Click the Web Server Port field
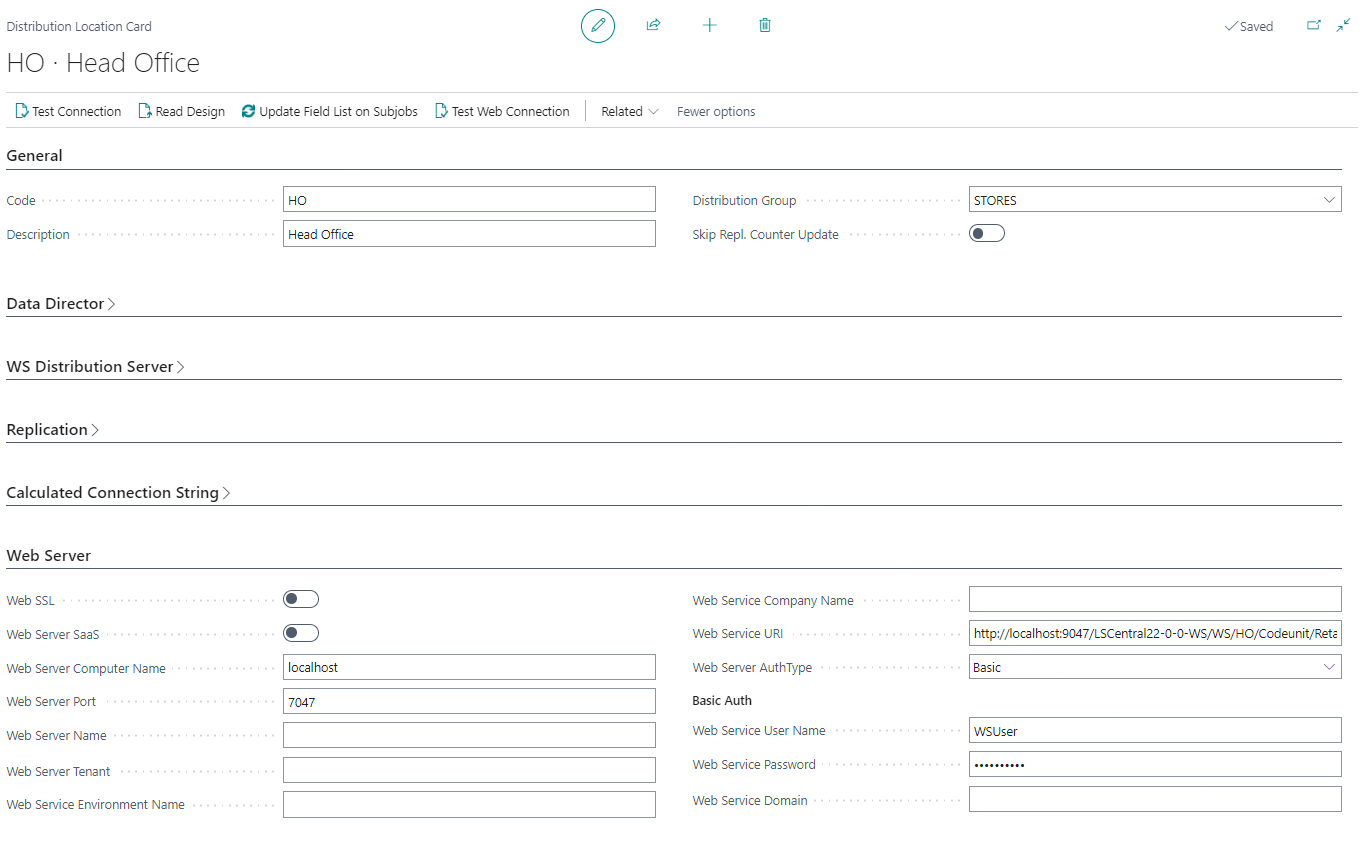The width and height of the screenshot is (1366, 843). point(469,702)
